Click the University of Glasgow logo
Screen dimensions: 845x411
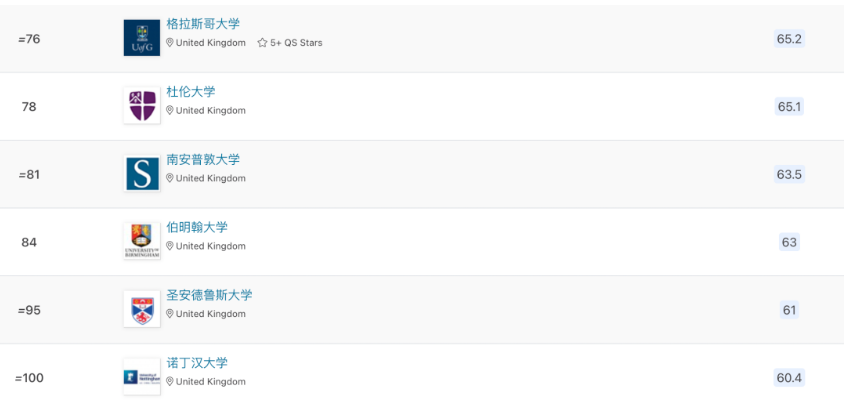142,38
